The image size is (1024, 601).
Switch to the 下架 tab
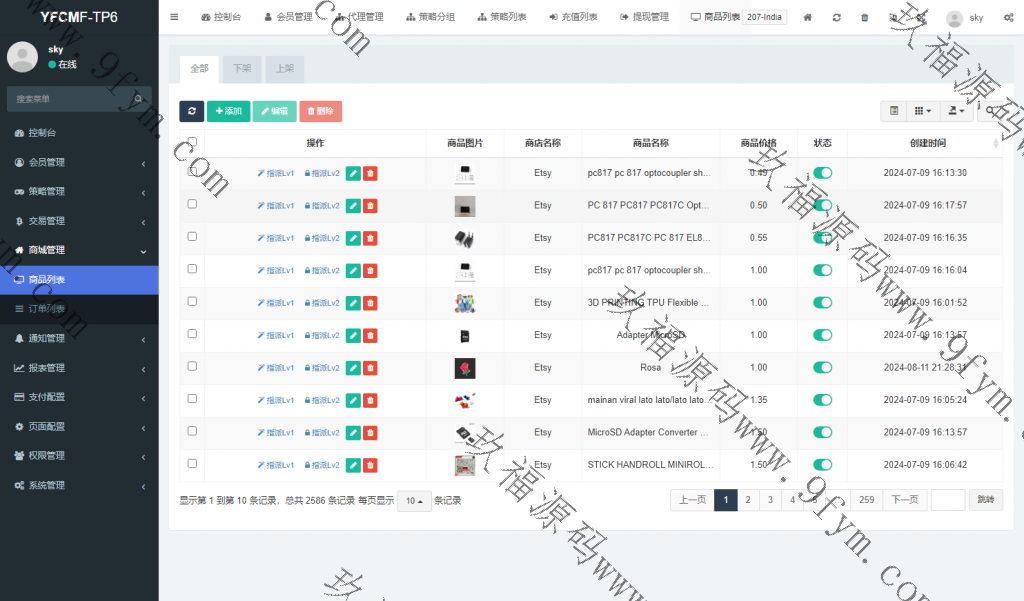point(242,69)
